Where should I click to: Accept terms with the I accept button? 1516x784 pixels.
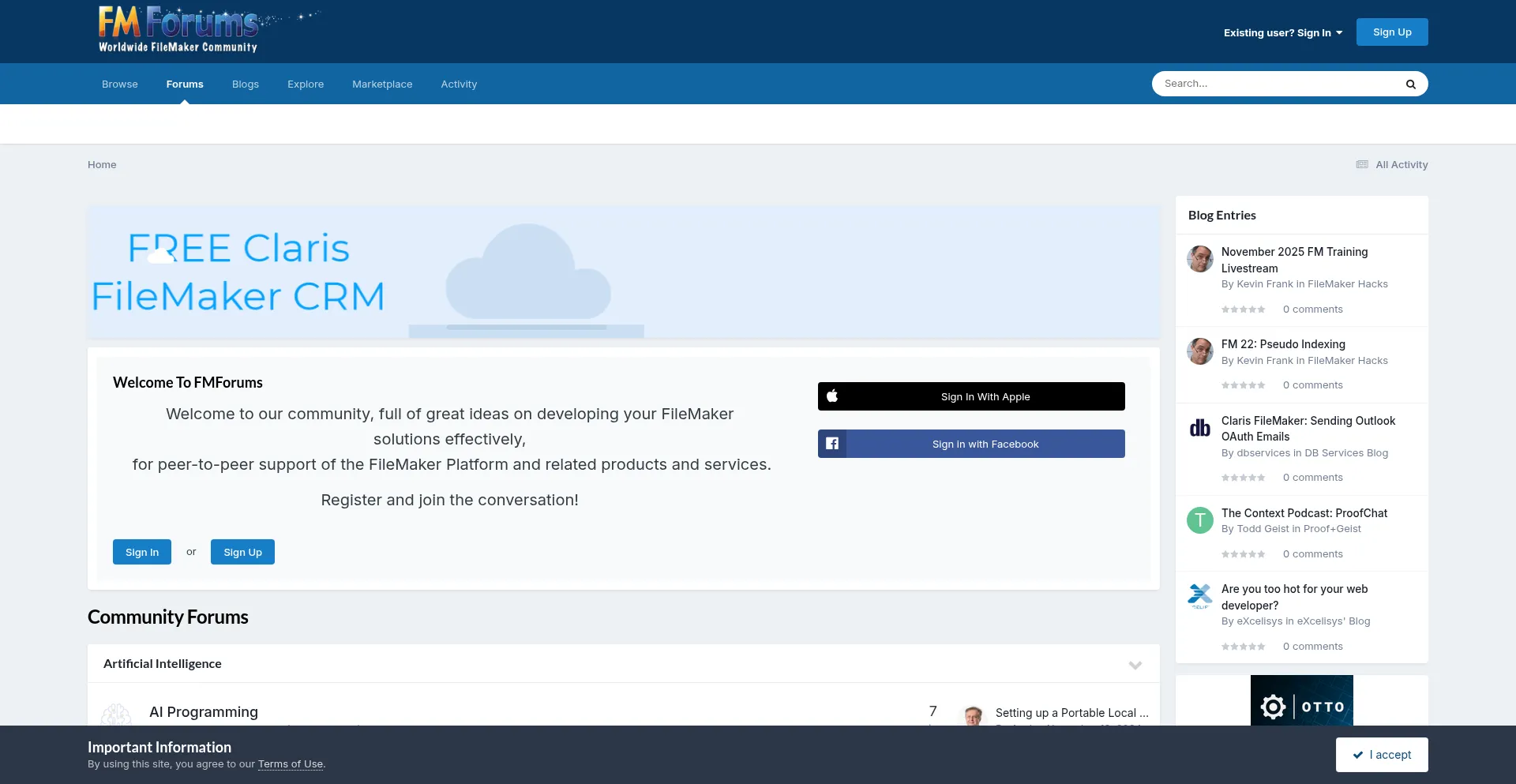click(x=1381, y=755)
